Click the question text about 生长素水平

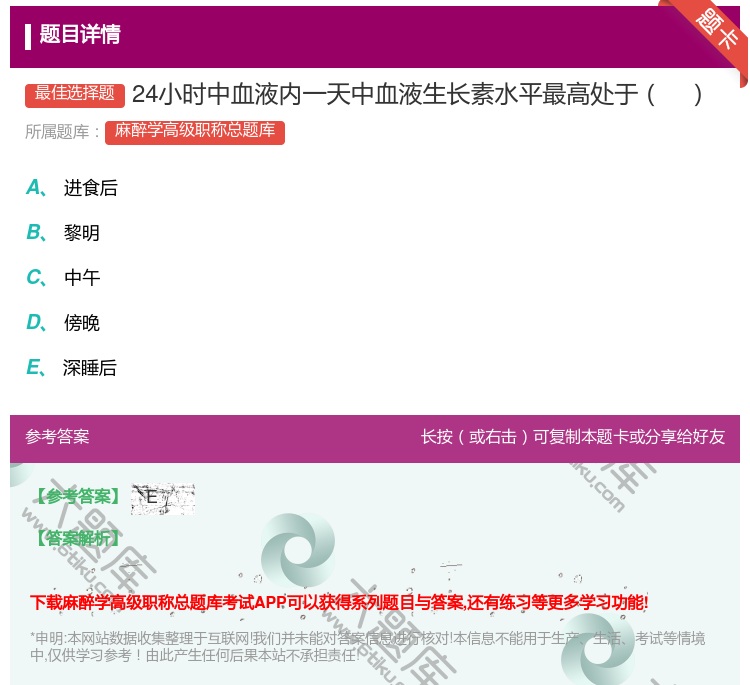[x=417, y=94]
